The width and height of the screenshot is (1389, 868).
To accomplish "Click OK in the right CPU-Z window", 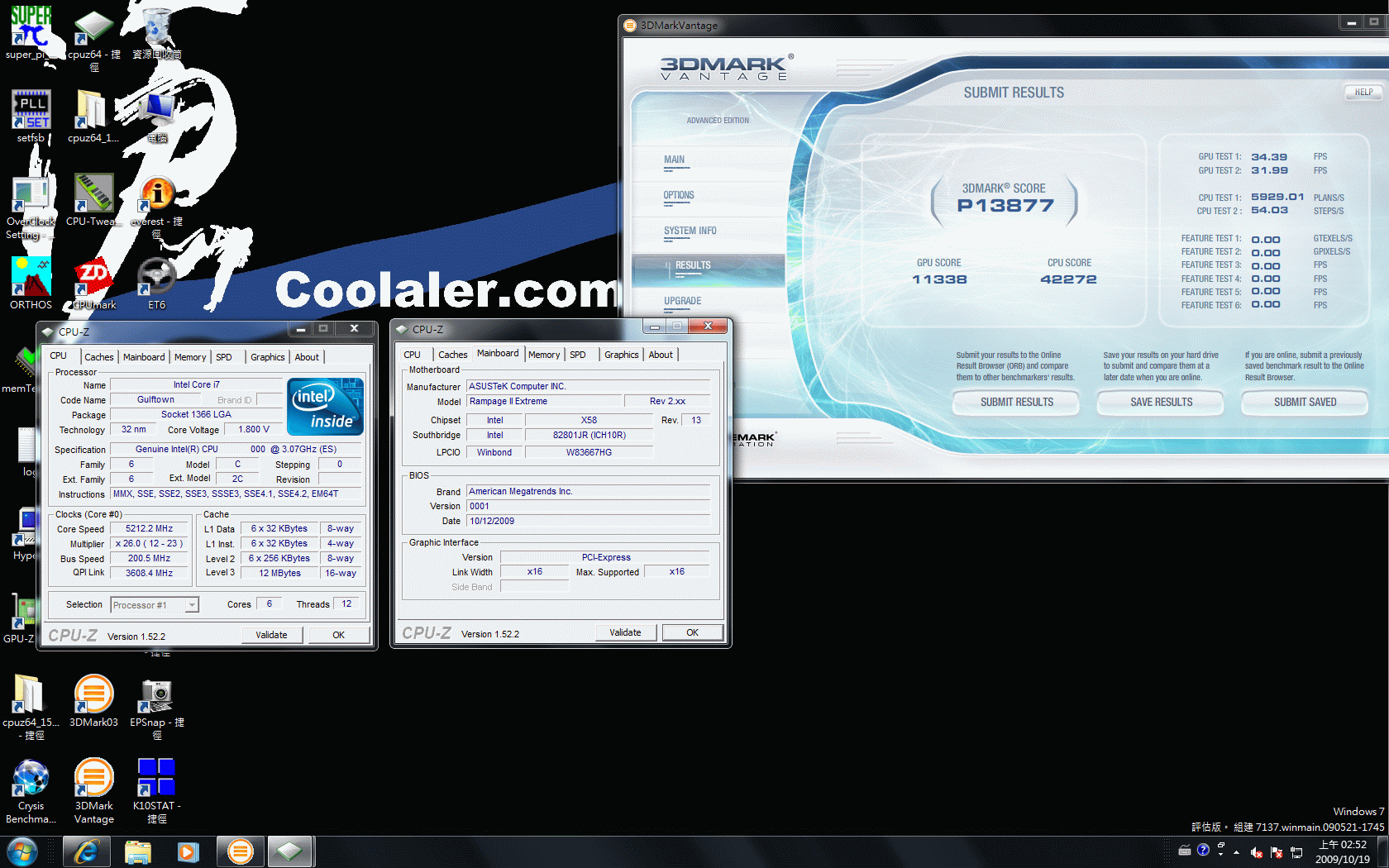I will 692,632.
